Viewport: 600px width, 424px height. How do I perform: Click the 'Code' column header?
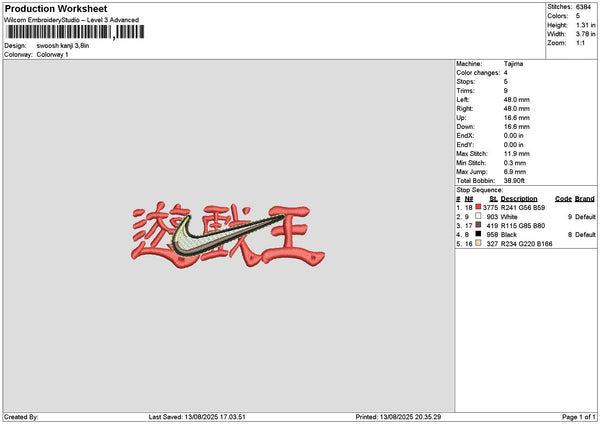[563, 199]
